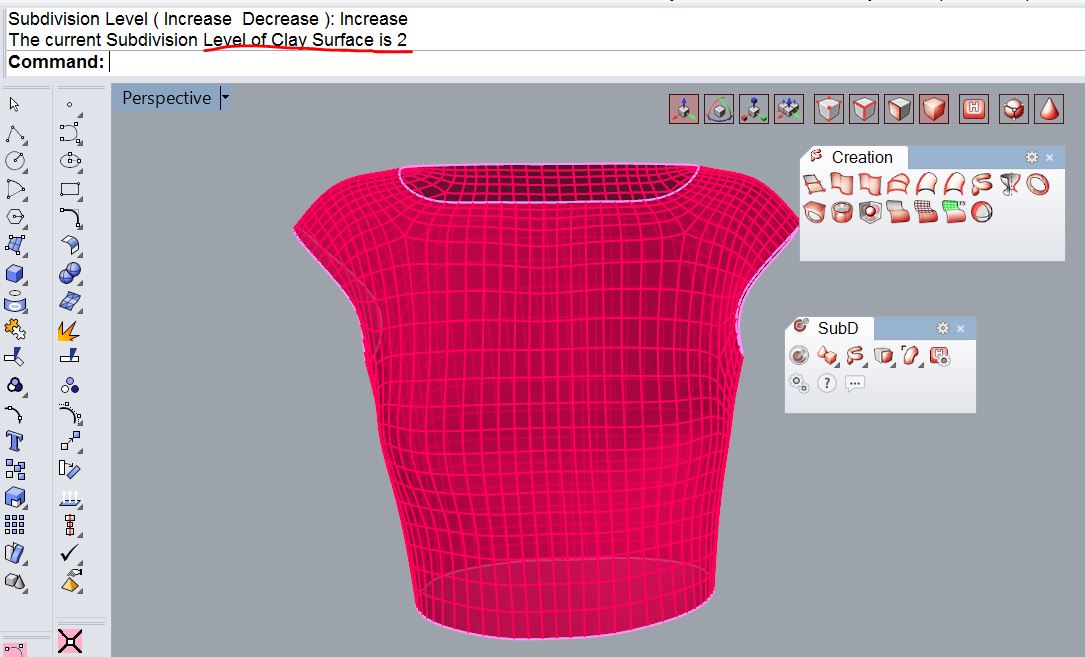Select the Join puzzle-piece tool
The height and width of the screenshot is (657, 1085).
(x=15, y=329)
